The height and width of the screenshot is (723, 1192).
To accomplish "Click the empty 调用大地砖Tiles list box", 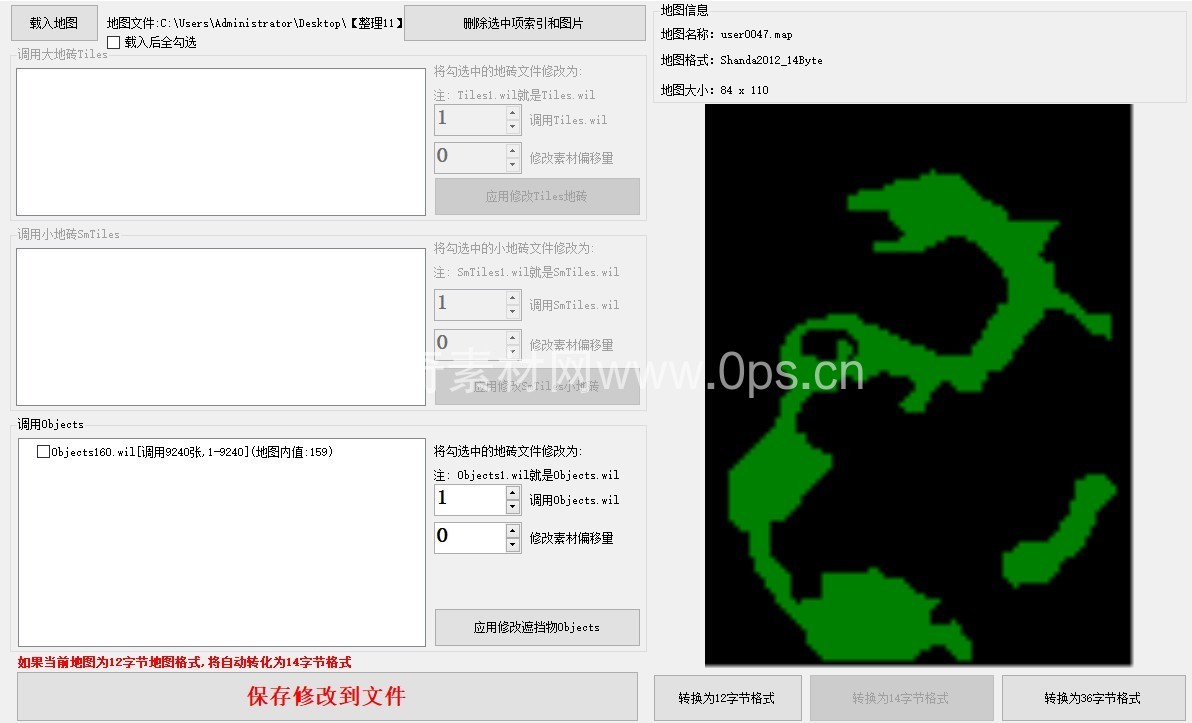I will point(221,142).
